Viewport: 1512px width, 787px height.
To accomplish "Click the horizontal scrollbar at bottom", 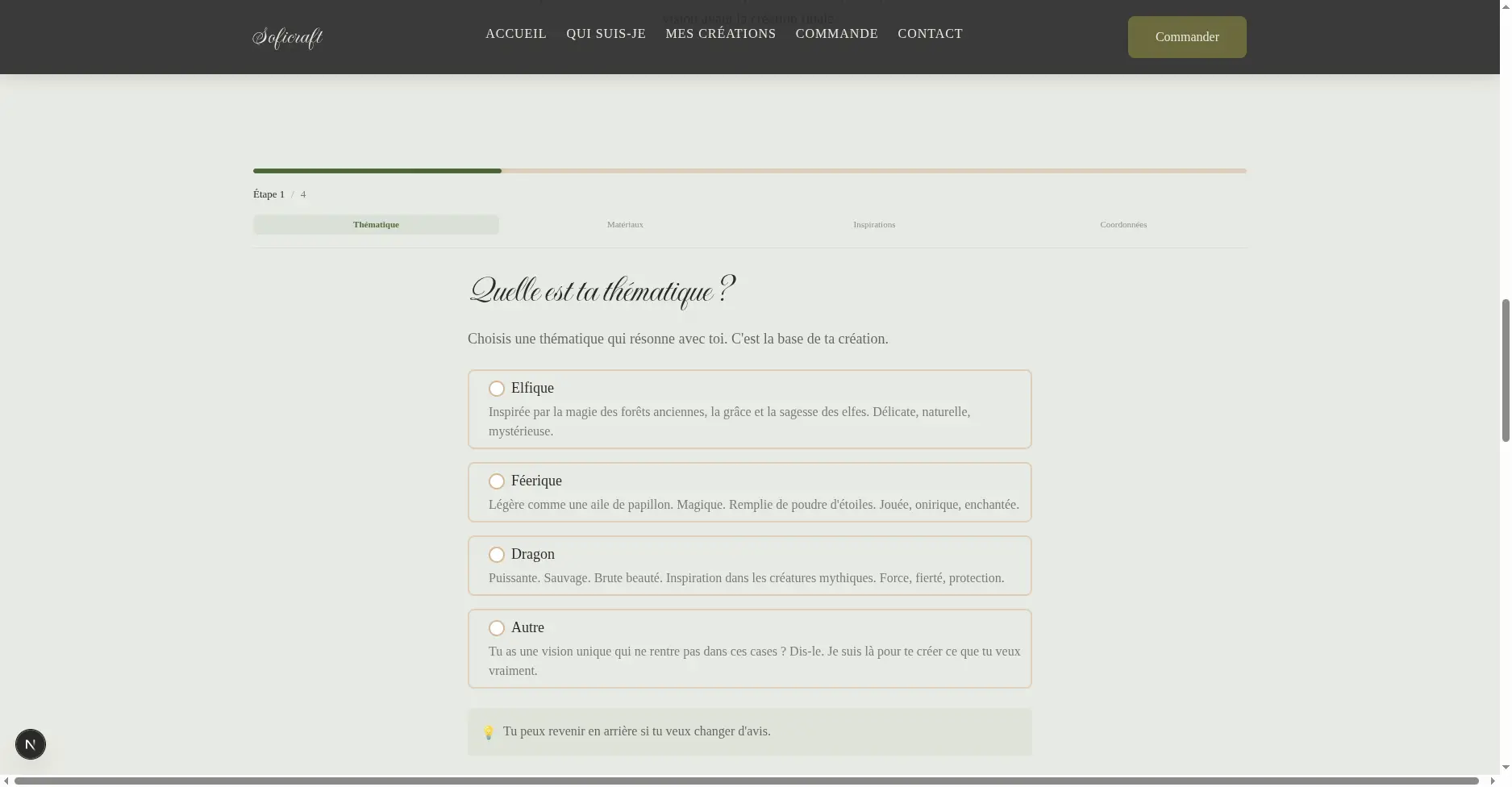I will coord(746,781).
